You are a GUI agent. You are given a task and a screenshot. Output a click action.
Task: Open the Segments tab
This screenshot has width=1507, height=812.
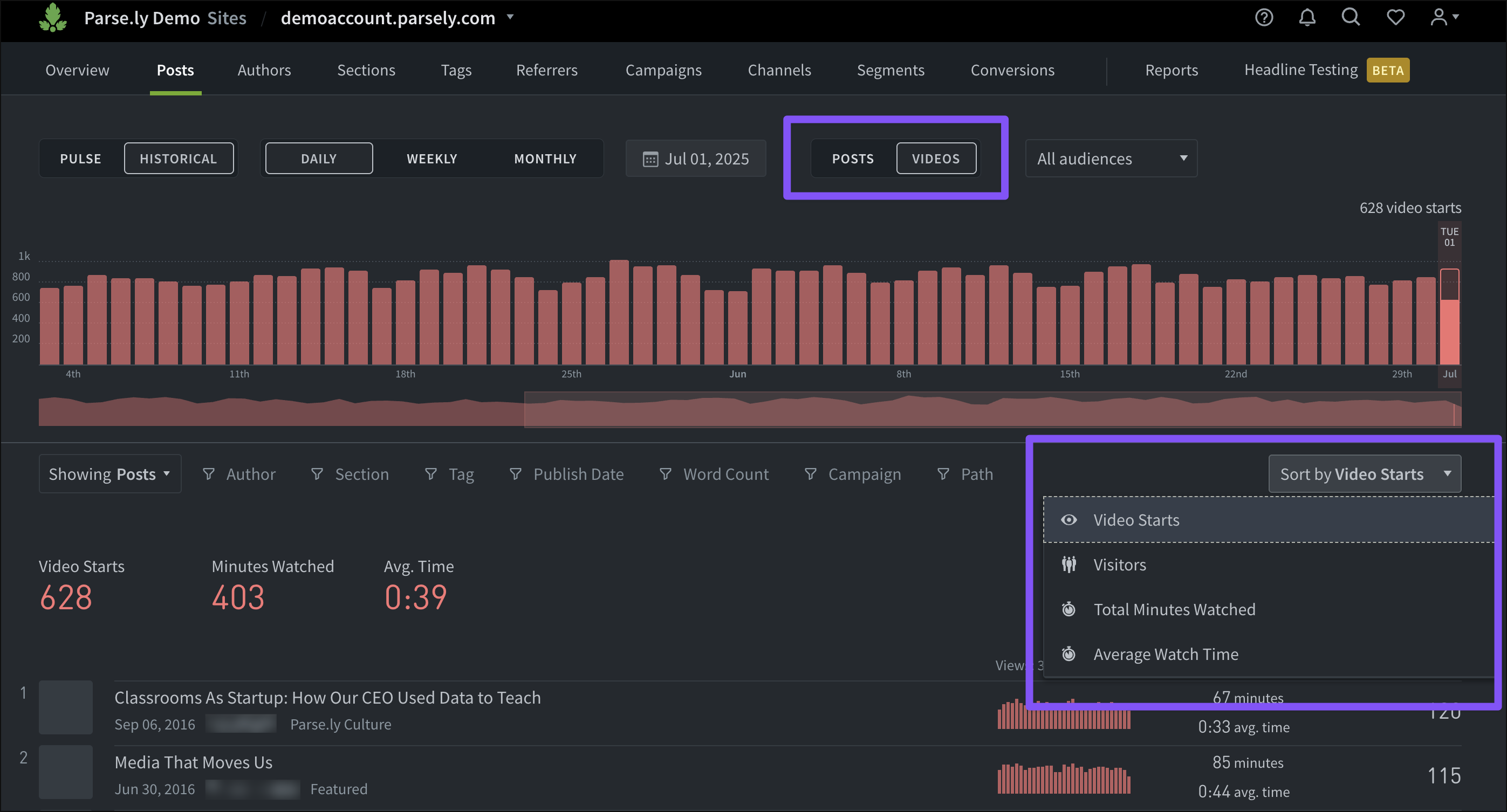[891, 70]
